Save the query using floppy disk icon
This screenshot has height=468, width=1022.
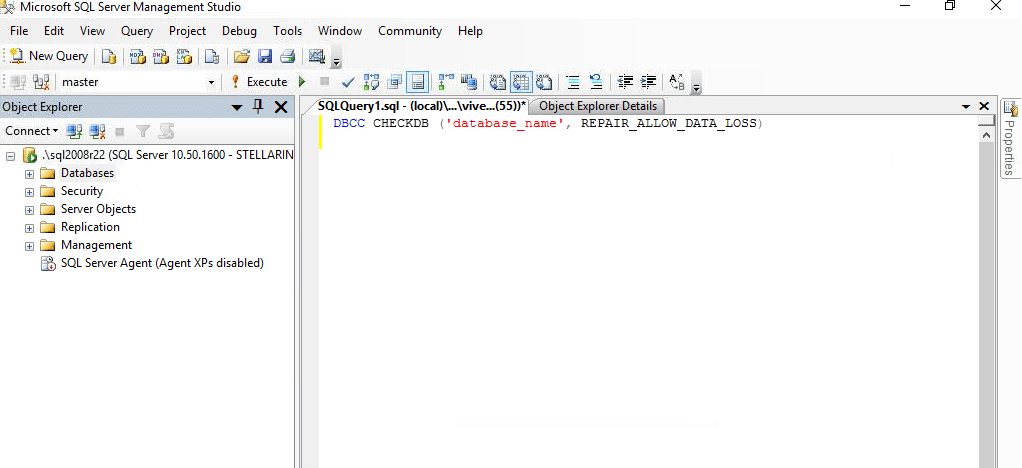[x=265, y=57]
